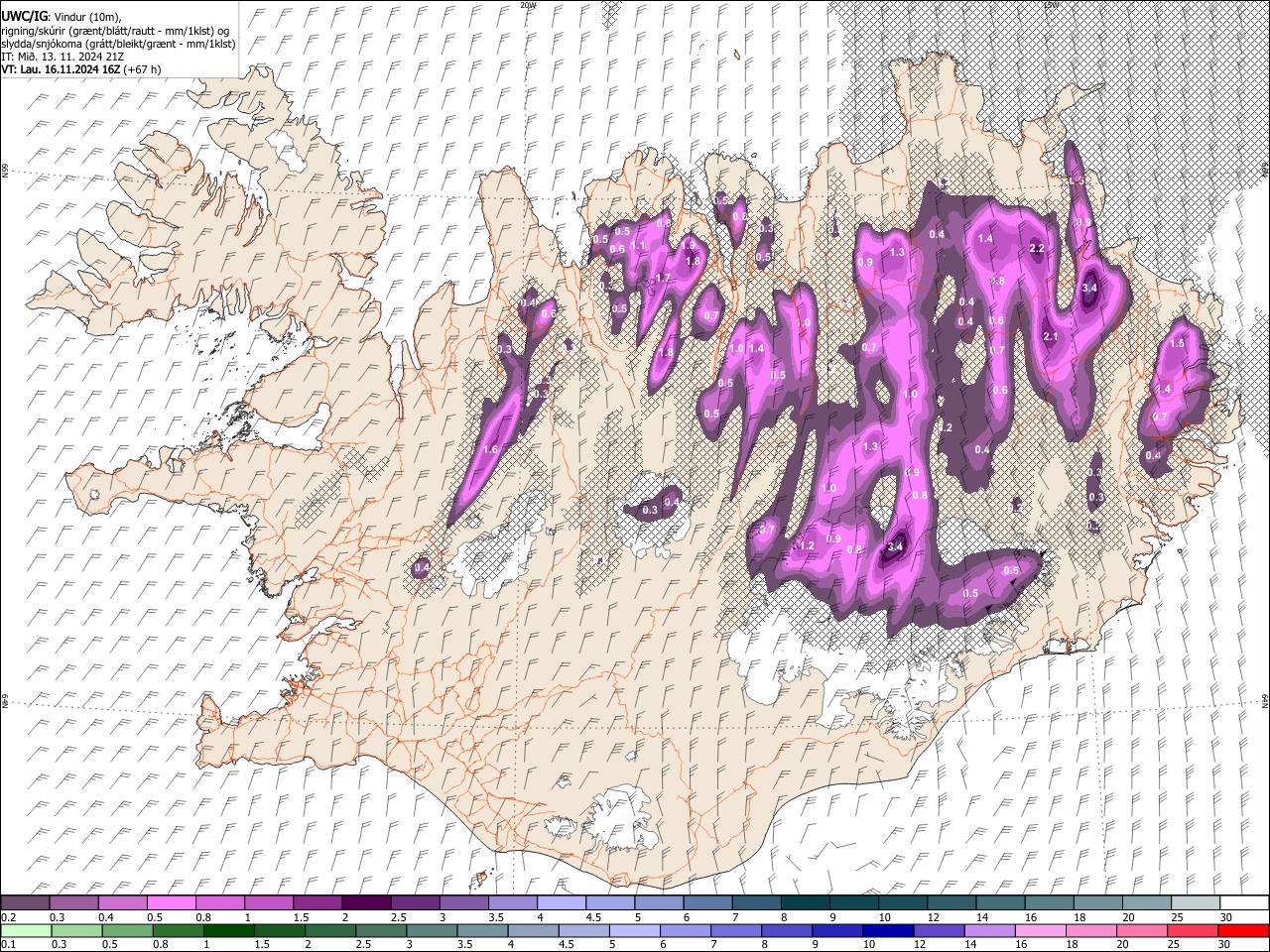Click the 20W longitude label
Image resolution: width=1270 pixels, height=952 pixels.
tap(527, 5)
